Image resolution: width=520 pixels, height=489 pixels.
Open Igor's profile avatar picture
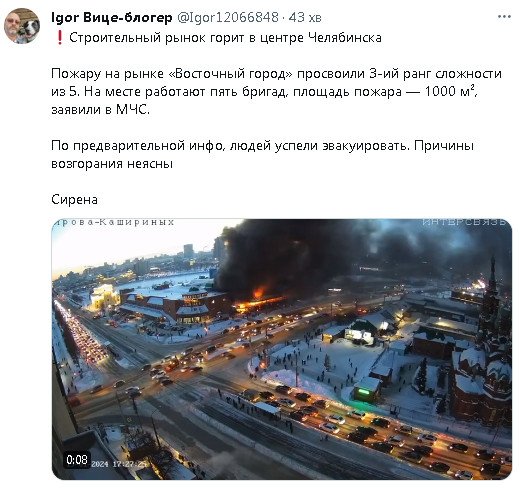pyautogui.click(x=22, y=26)
